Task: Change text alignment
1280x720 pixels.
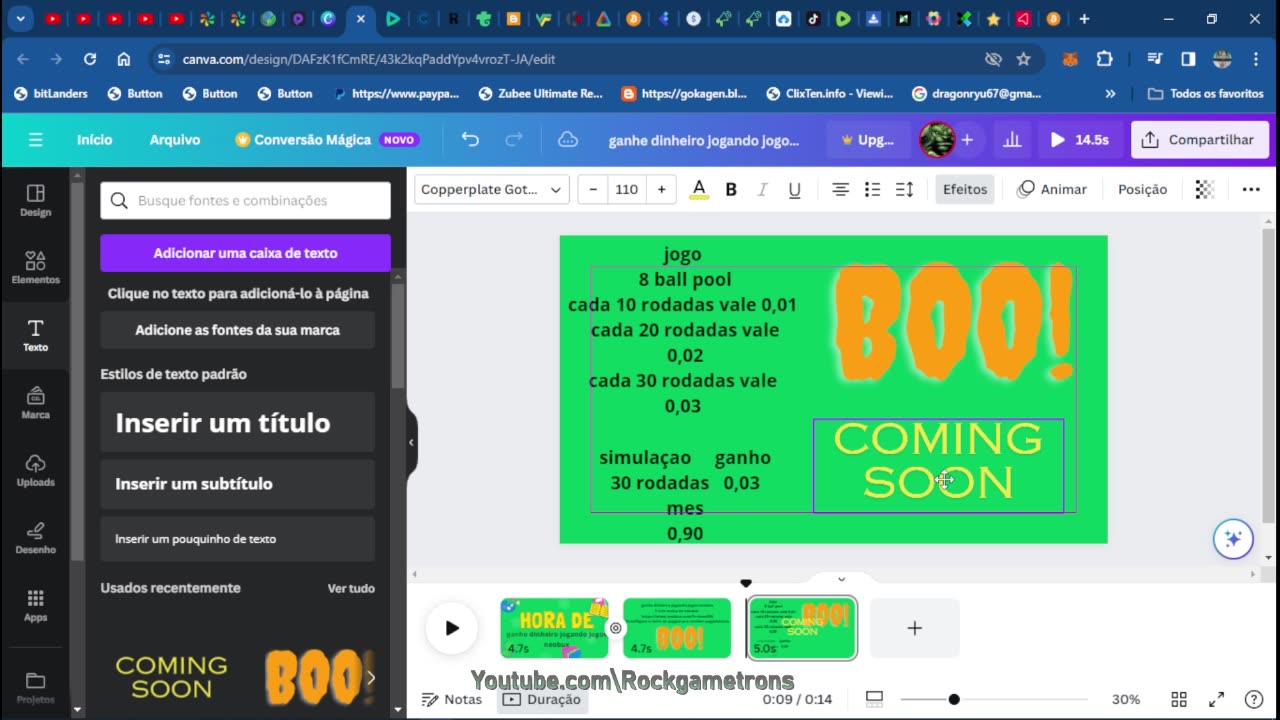Action: 841,189
